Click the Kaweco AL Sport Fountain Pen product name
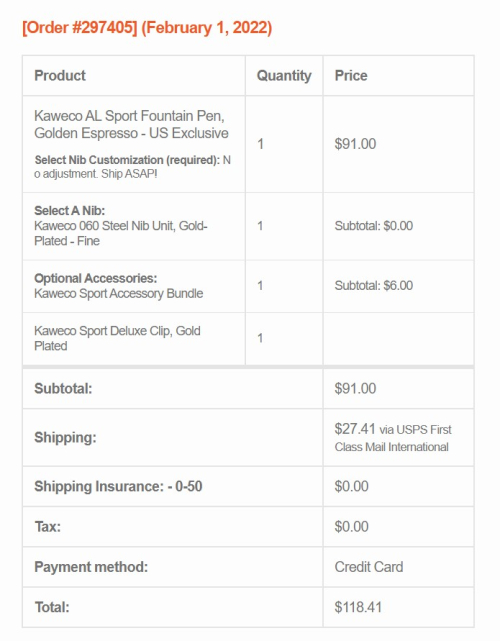The image size is (500, 641). [131, 124]
